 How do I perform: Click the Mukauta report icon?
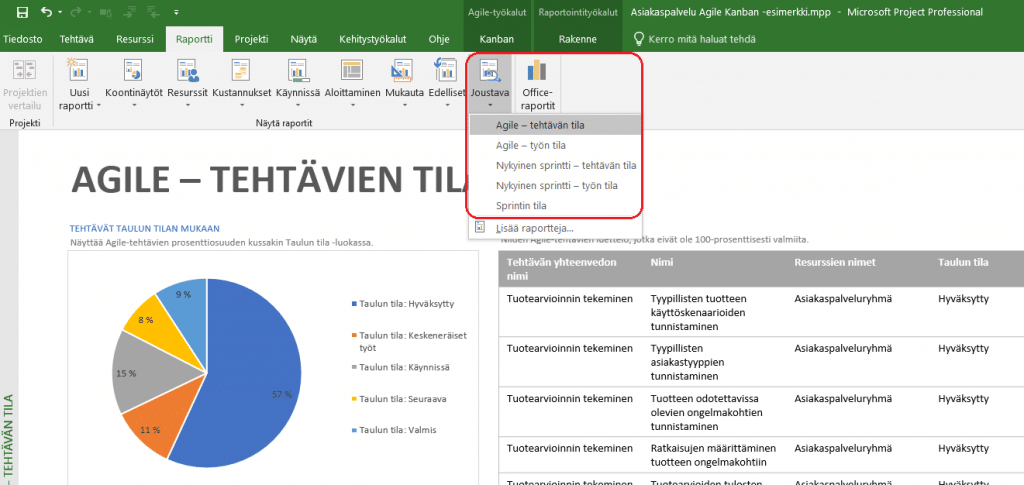(x=401, y=70)
